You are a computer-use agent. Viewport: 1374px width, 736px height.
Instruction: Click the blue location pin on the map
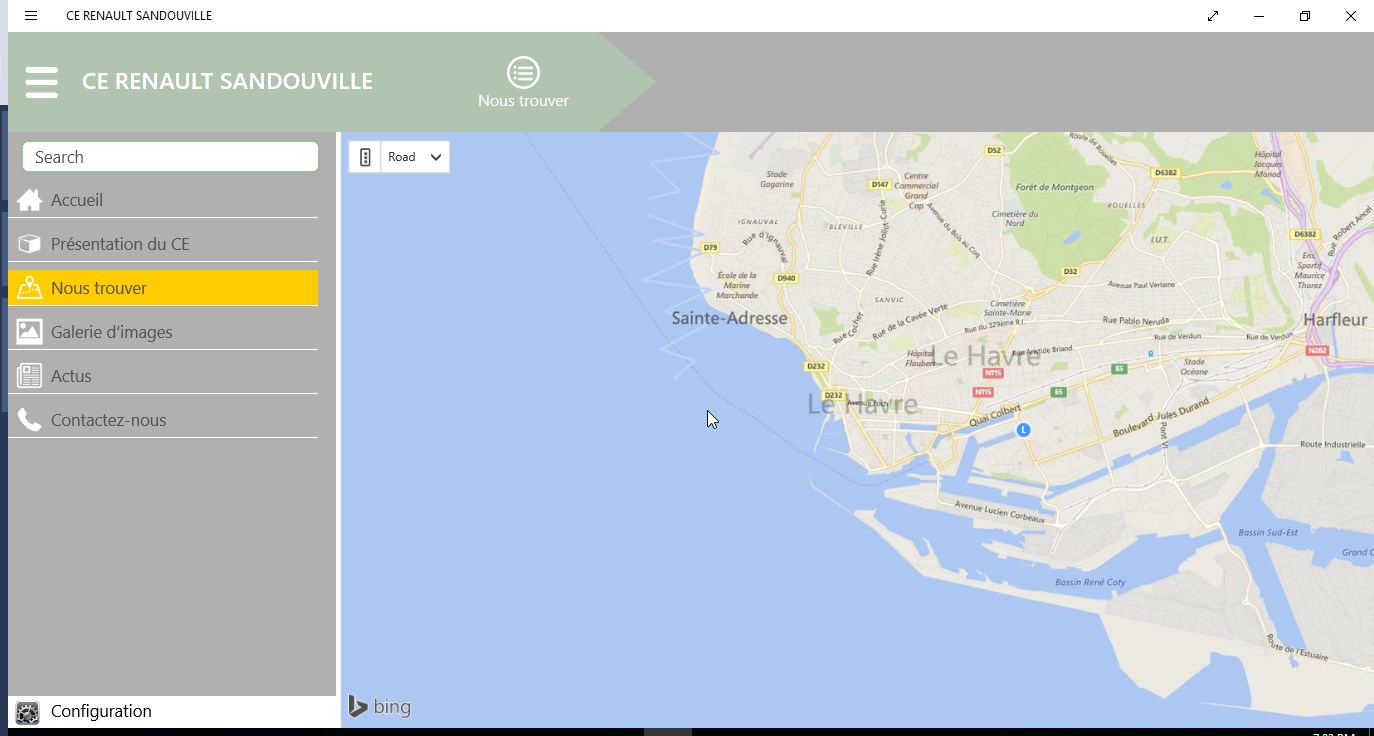point(1023,430)
